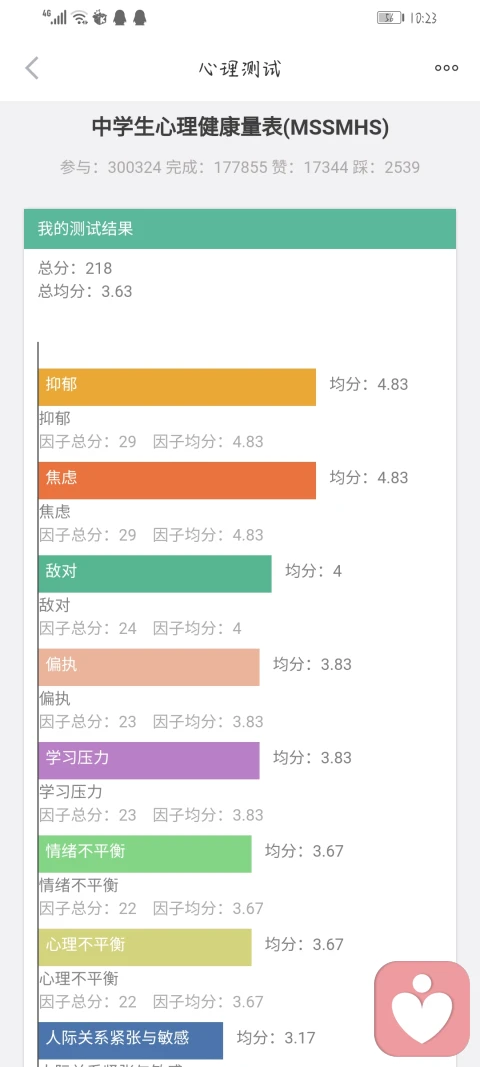Tap the pink heart floating icon
The height and width of the screenshot is (1067, 480).
coord(422,1008)
